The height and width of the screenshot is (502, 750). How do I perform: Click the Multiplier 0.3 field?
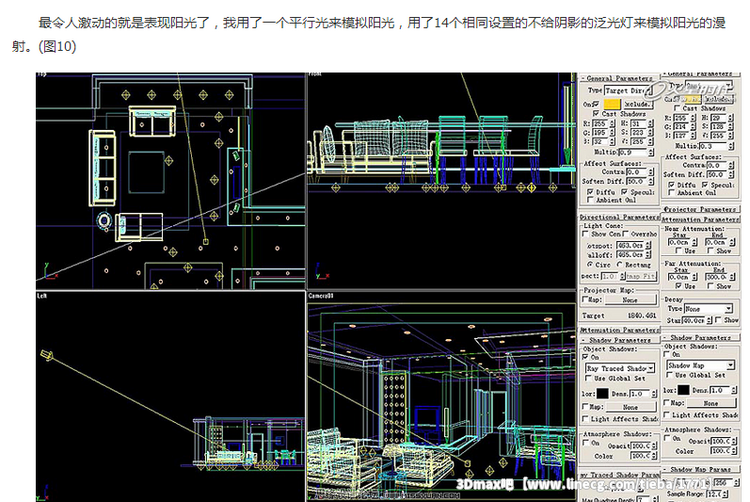tap(713, 146)
